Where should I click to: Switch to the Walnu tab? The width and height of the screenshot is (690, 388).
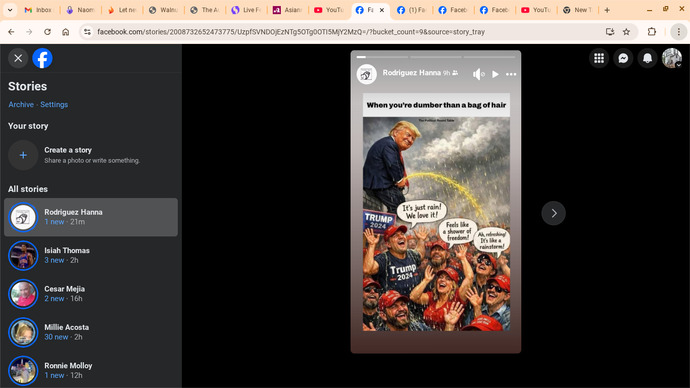[163, 10]
